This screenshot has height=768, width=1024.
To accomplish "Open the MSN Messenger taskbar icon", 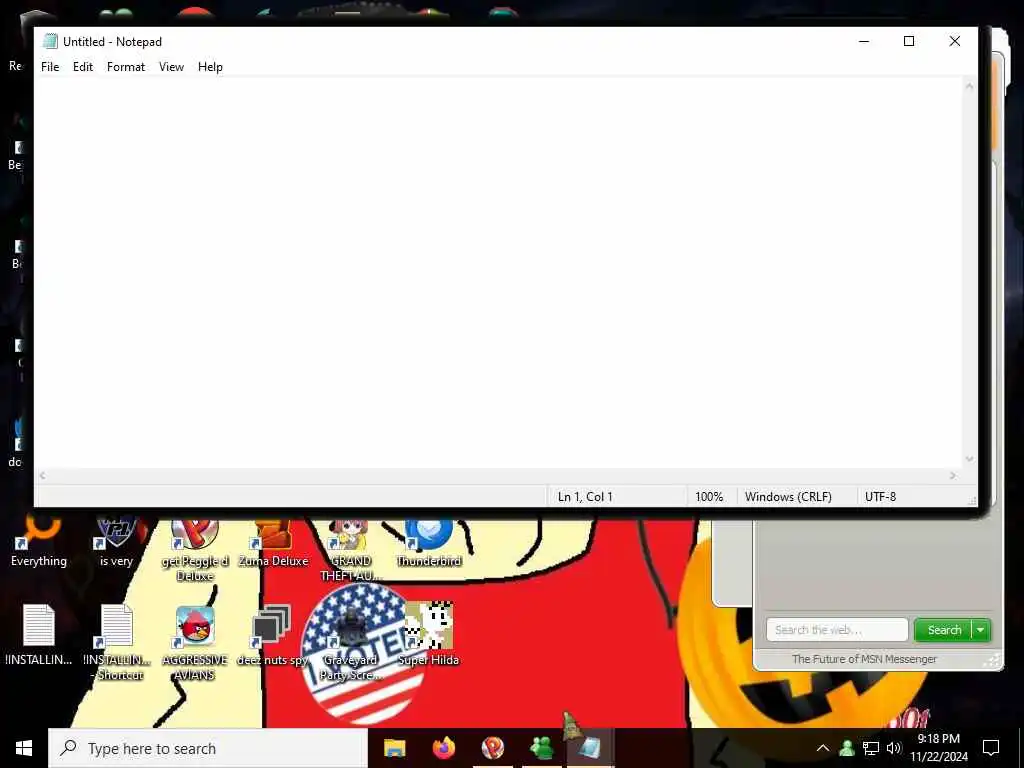I will (542, 748).
